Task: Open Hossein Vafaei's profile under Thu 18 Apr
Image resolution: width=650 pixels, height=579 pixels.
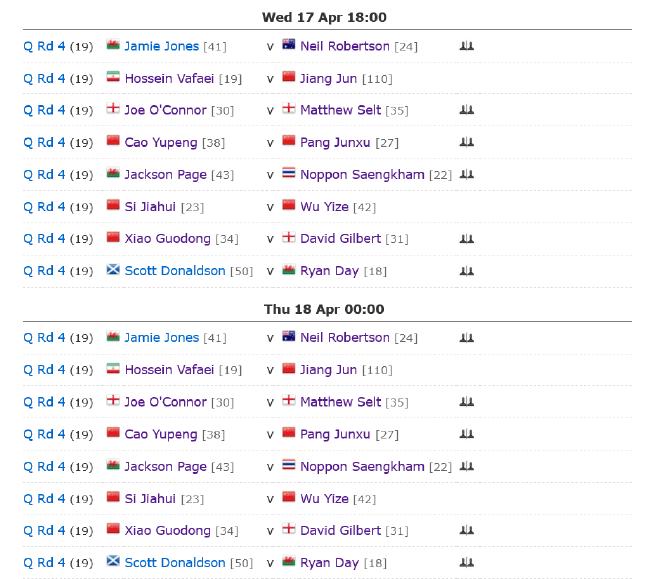Action: pyautogui.click(x=169, y=370)
